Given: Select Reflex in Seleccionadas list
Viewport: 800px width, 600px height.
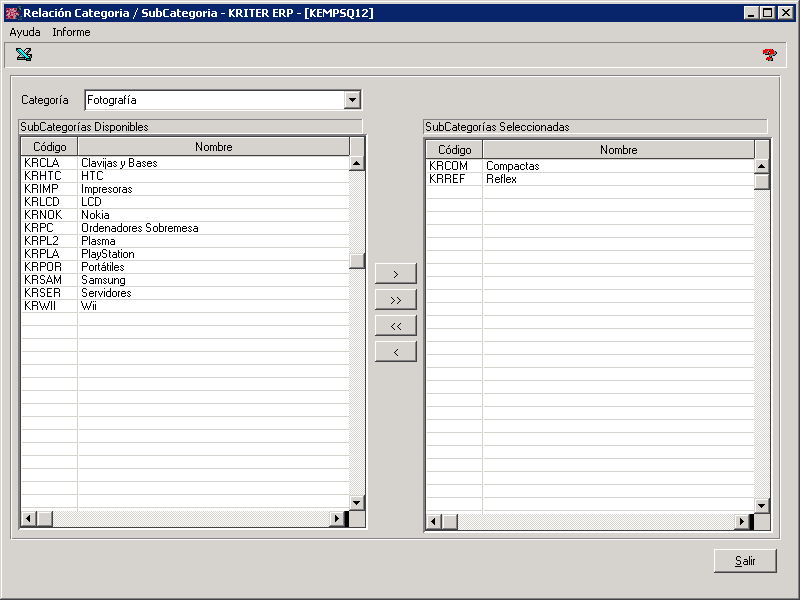Looking at the screenshot, I should click(x=590, y=179).
